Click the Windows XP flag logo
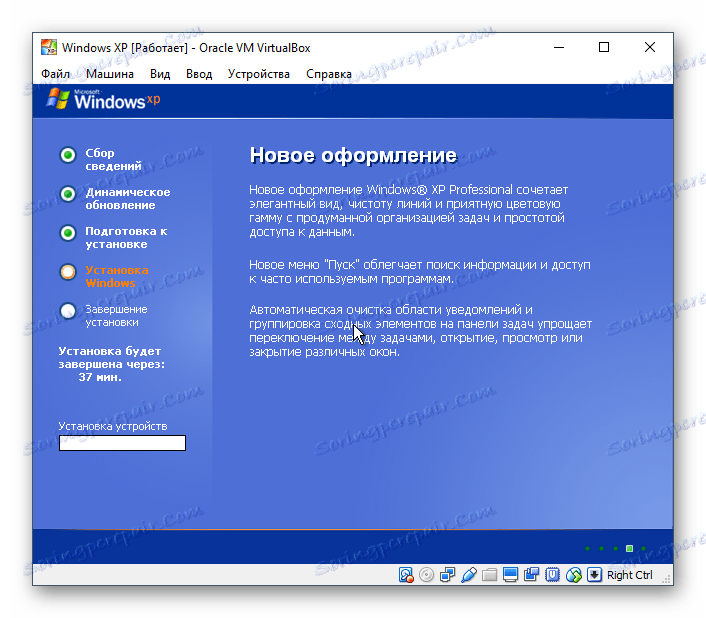The height and width of the screenshot is (618, 706). tap(58, 99)
